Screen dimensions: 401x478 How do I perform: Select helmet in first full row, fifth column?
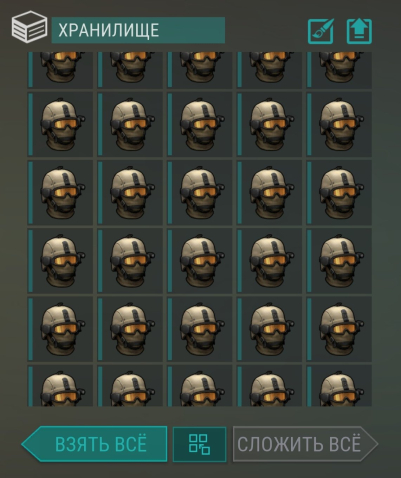click(x=339, y=124)
